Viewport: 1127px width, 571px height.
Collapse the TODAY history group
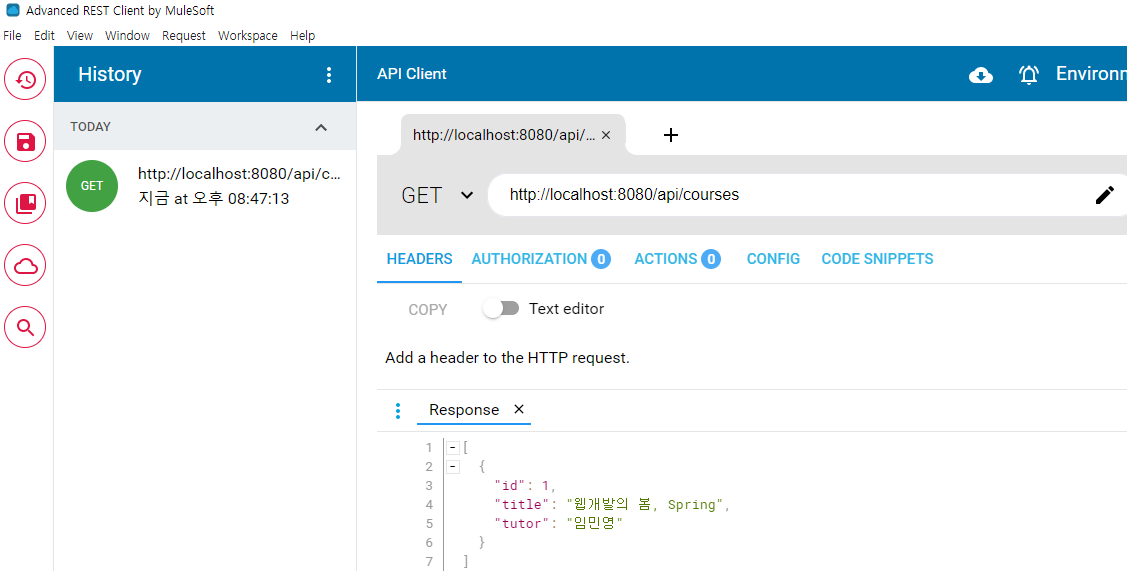pos(321,127)
